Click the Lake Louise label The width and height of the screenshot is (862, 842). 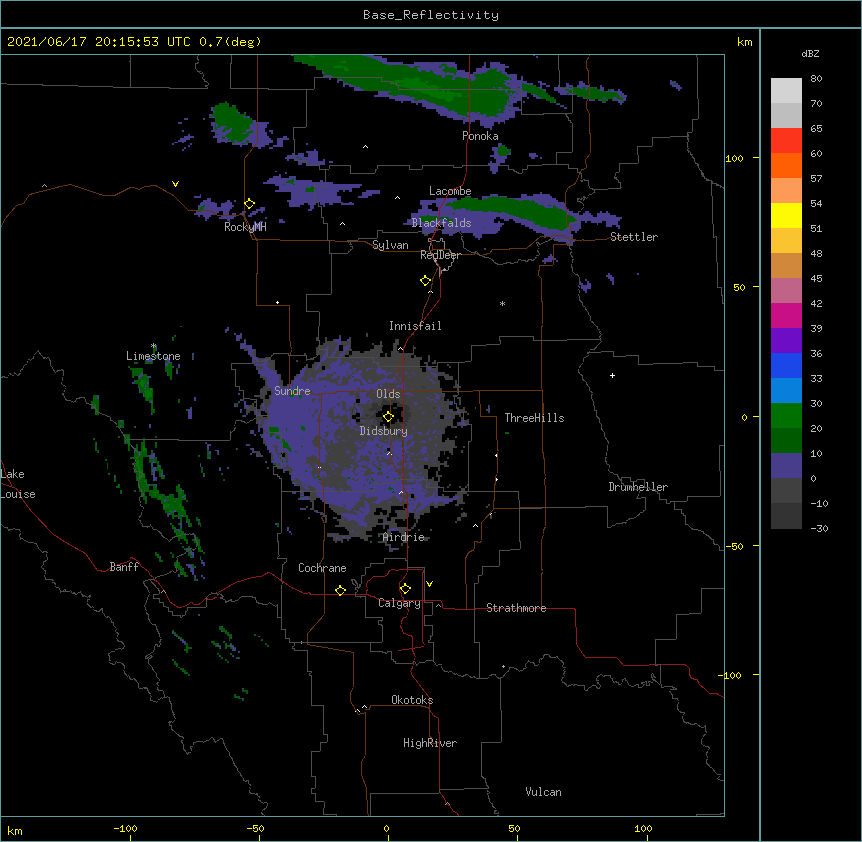17,484
